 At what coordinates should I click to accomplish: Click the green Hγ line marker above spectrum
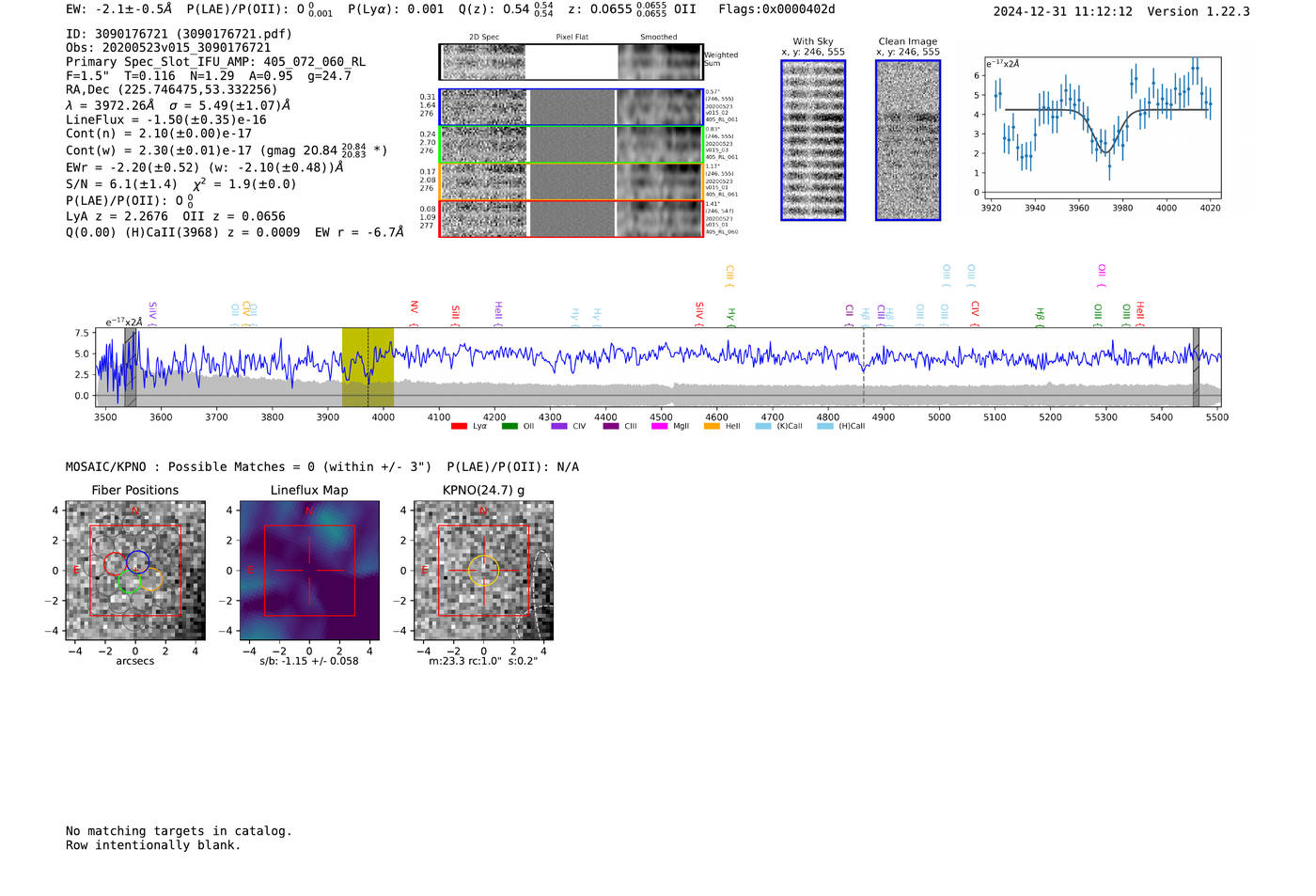pyautogui.click(x=731, y=316)
